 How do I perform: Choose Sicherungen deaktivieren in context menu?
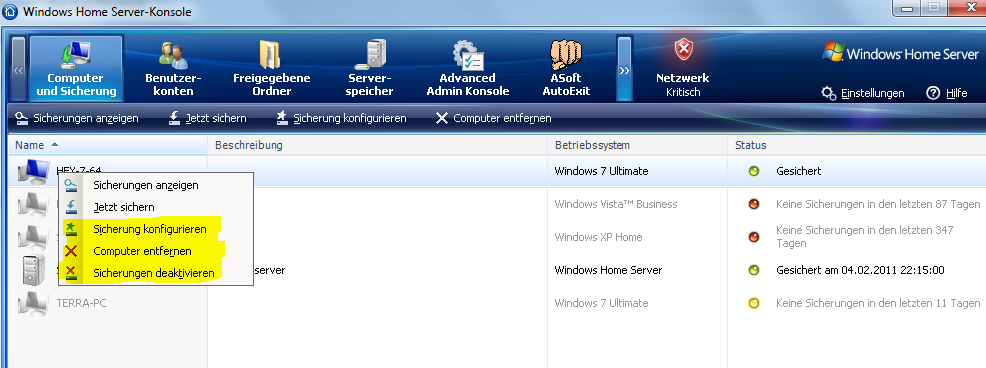pos(156,273)
